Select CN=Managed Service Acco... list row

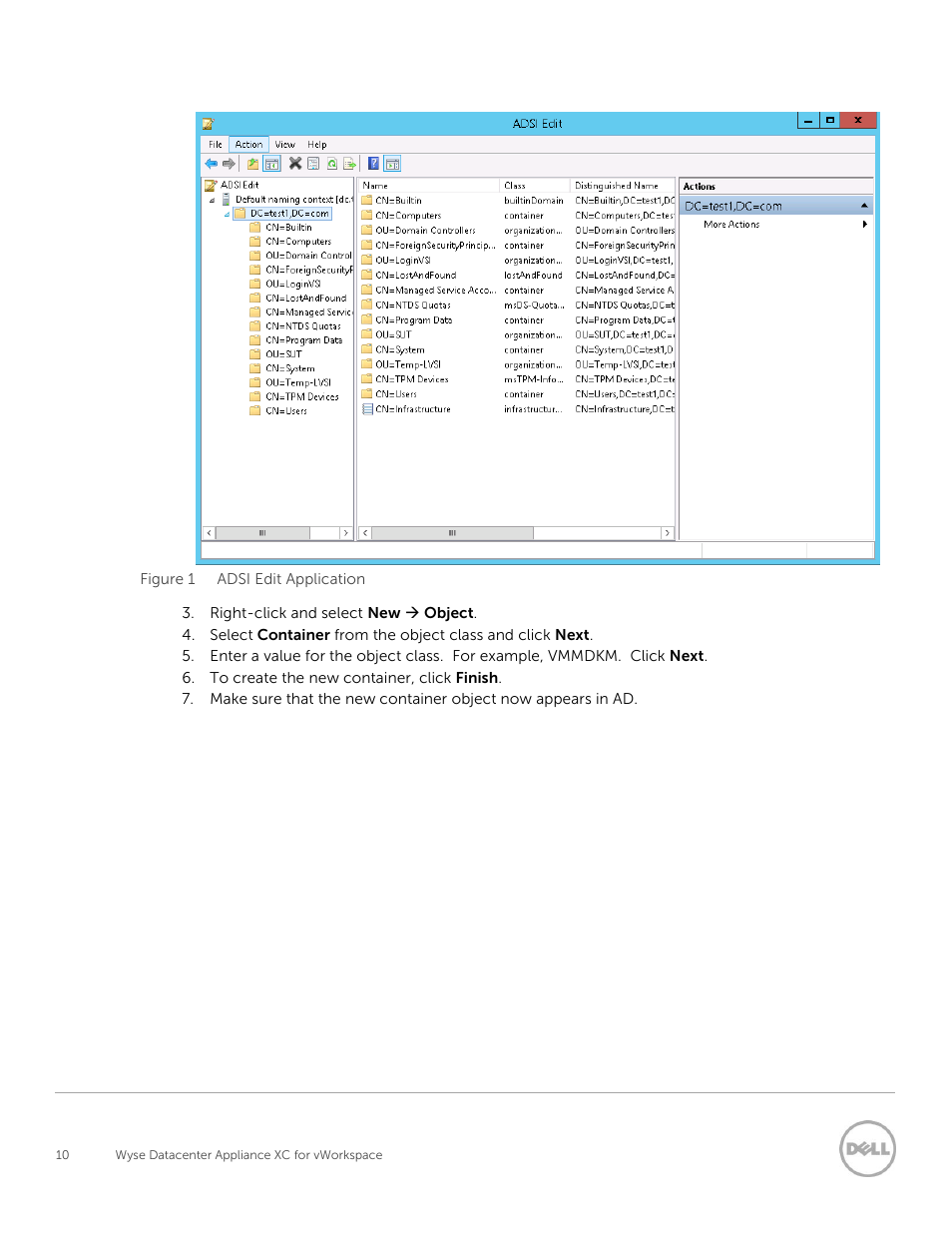click(x=517, y=290)
